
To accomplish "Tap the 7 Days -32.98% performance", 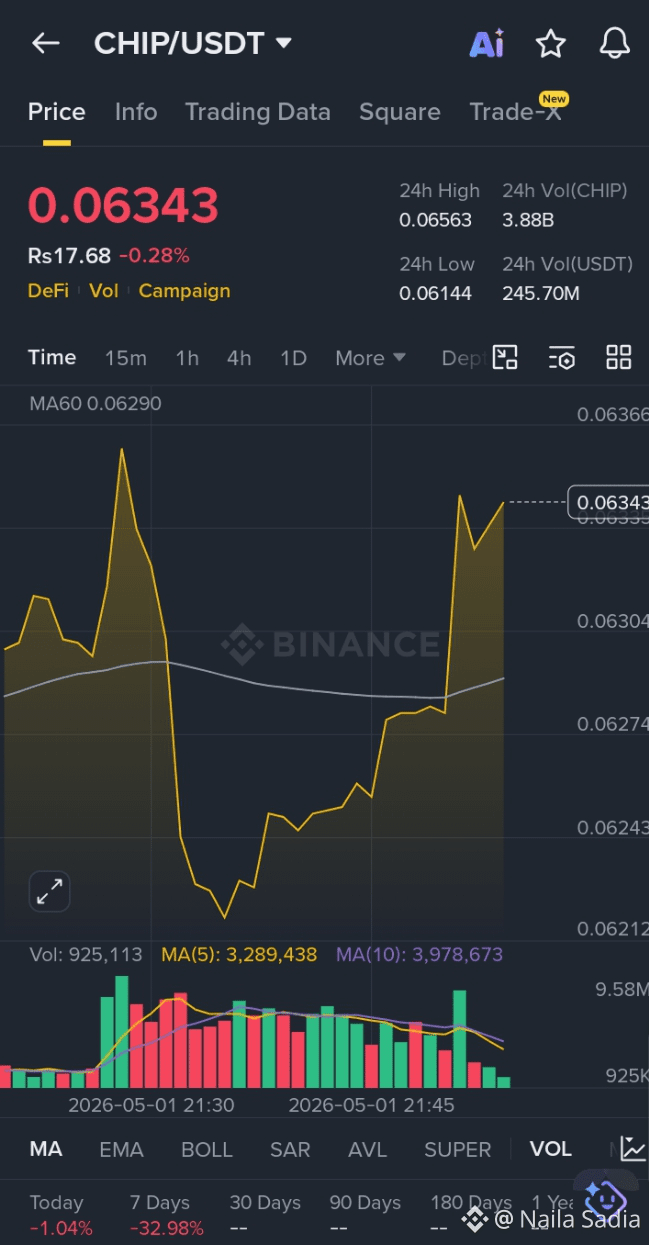I will point(166,1215).
